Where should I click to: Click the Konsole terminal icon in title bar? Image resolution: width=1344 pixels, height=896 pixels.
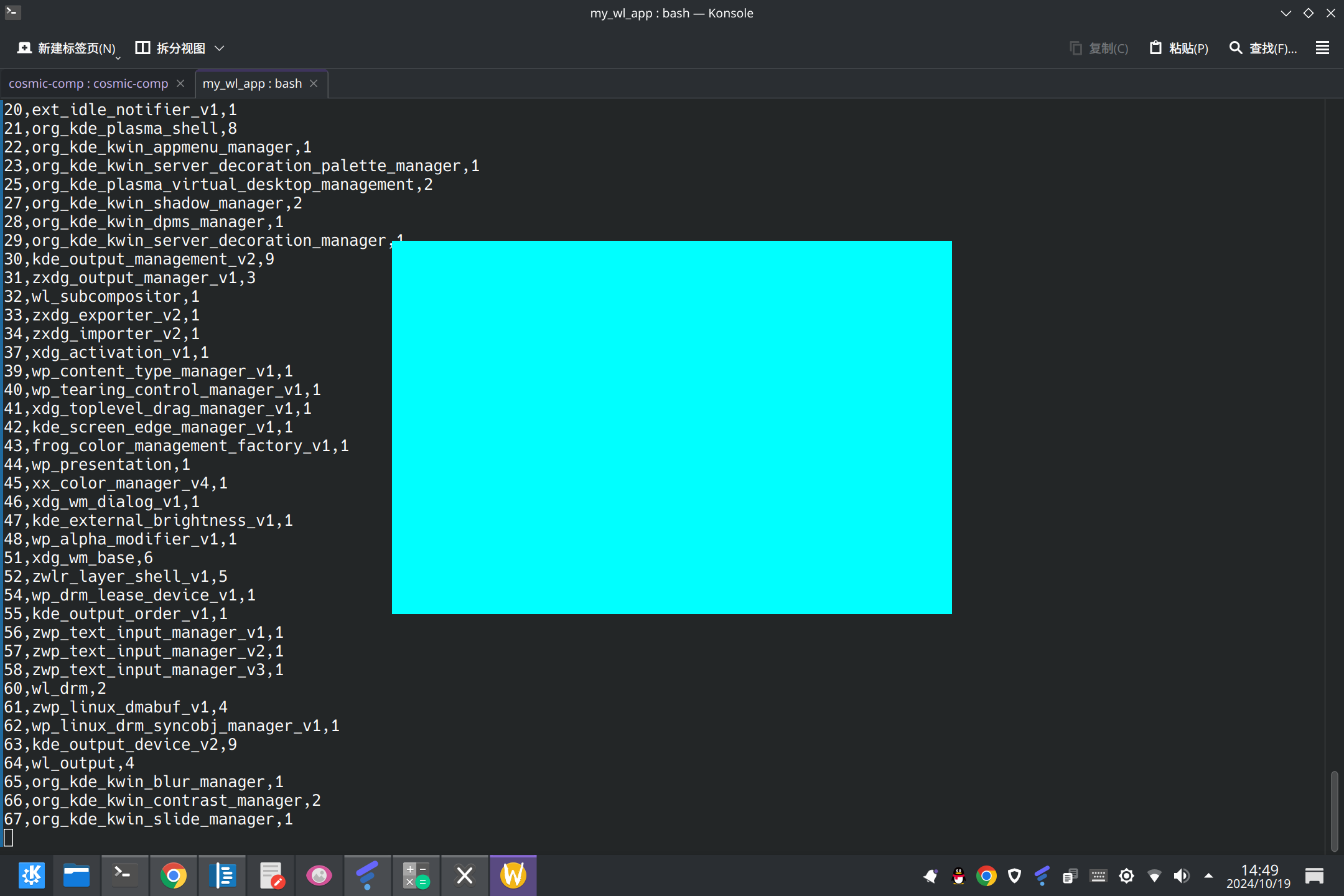(12, 12)
